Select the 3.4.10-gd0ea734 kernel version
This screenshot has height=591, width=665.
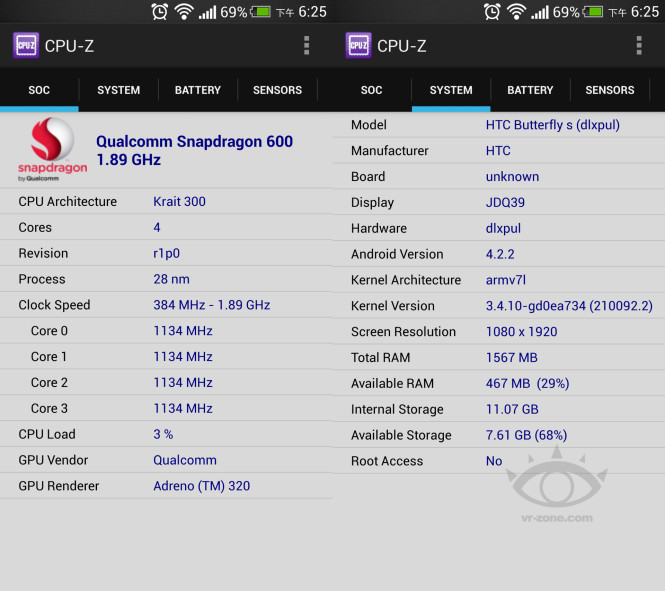pyautogui.click(x=569, y=306)
